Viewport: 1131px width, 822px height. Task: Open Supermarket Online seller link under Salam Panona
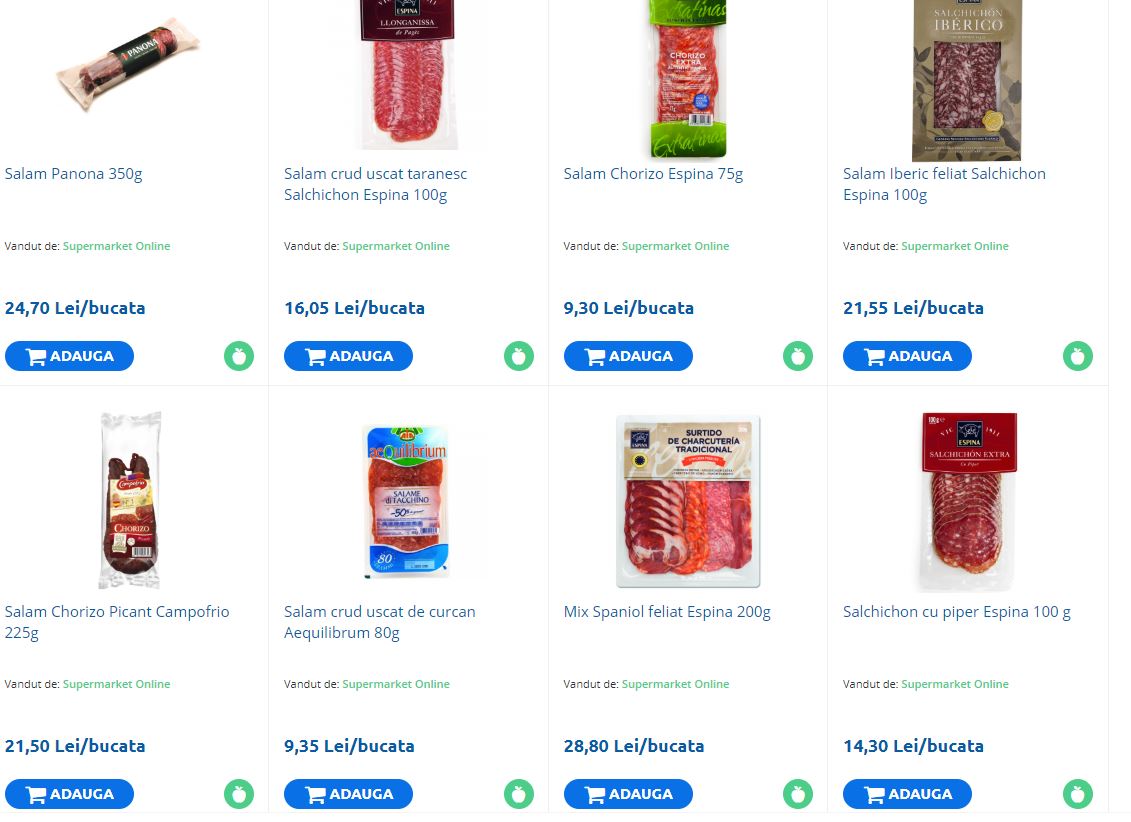(x=116, y=246)
